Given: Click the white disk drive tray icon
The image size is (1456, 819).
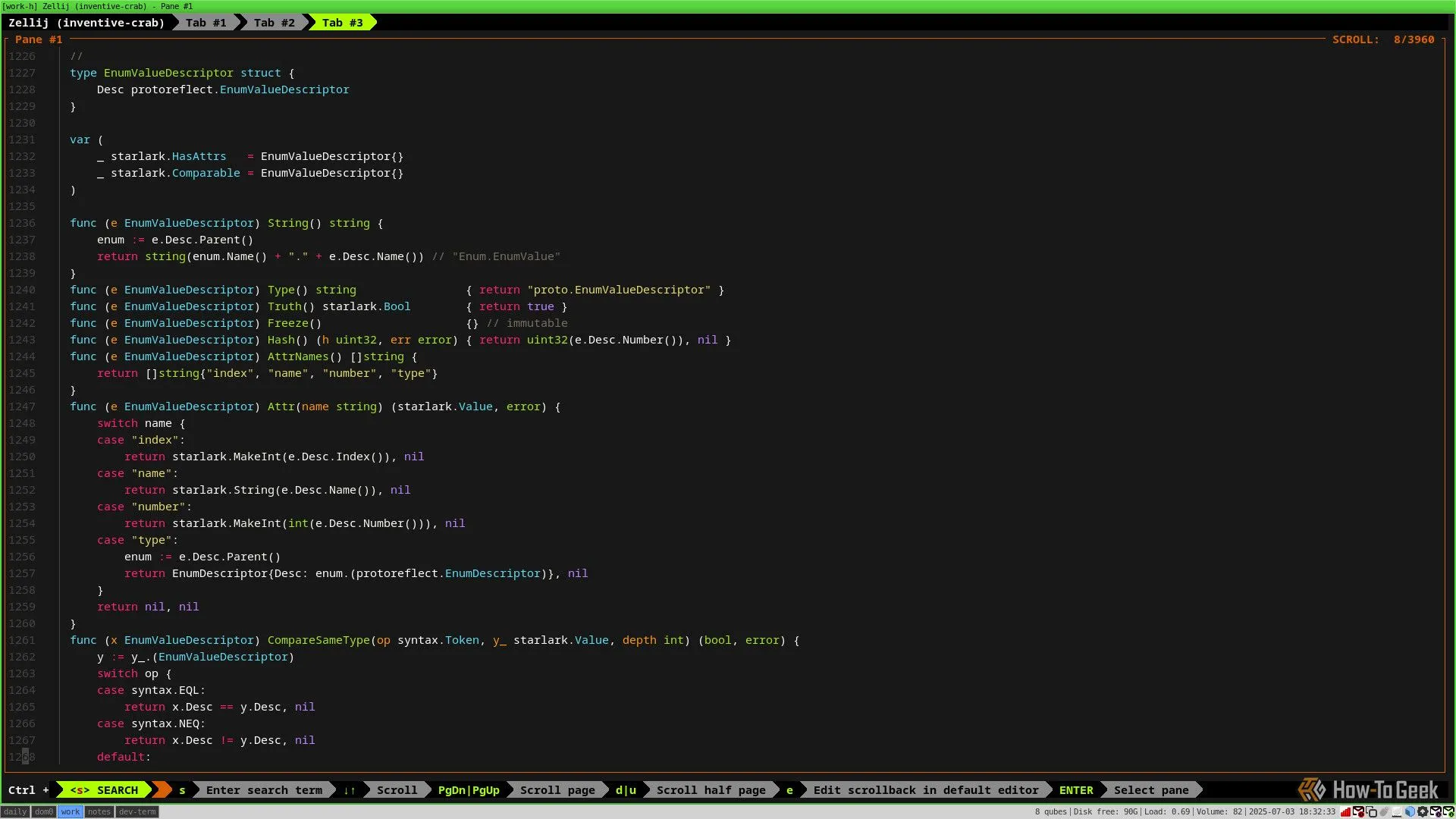Looking at the screenshot, I should click(1397, 811).
